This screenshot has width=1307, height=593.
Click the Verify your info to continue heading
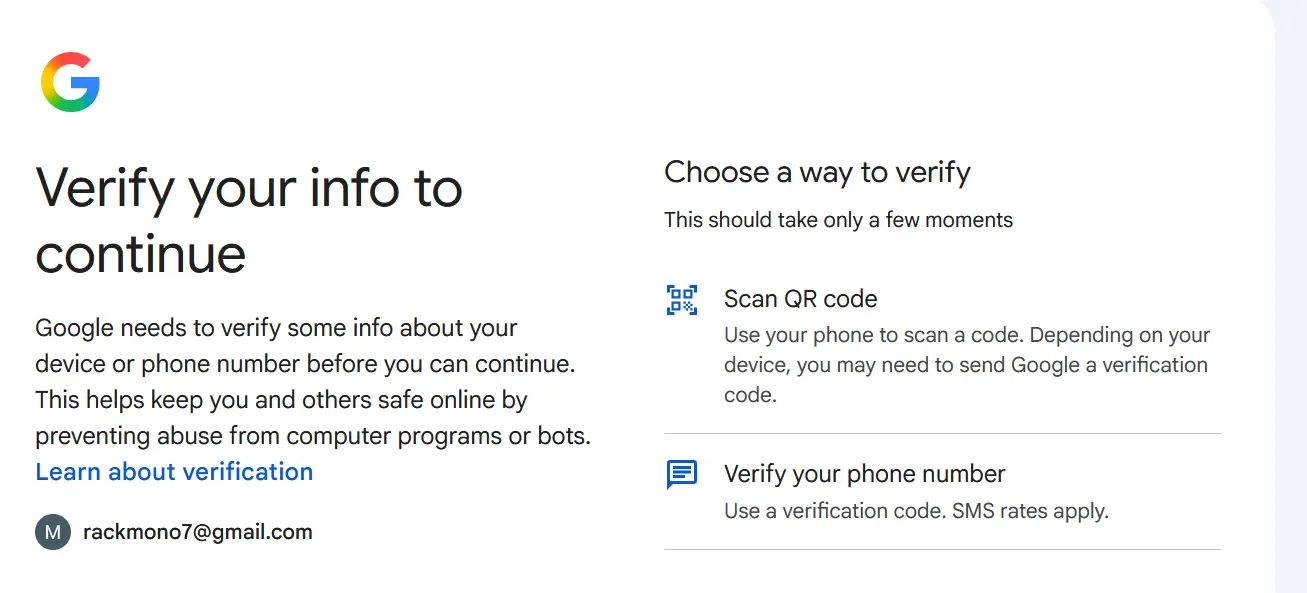(x=249, y=220)
